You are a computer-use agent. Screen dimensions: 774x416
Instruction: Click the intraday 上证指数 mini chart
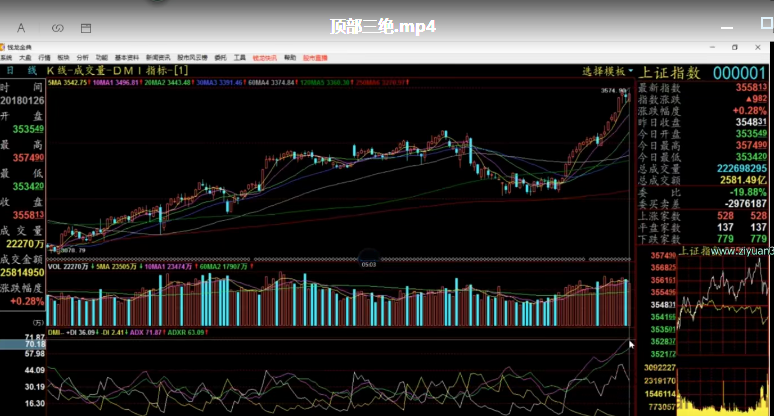click(722, 306)
